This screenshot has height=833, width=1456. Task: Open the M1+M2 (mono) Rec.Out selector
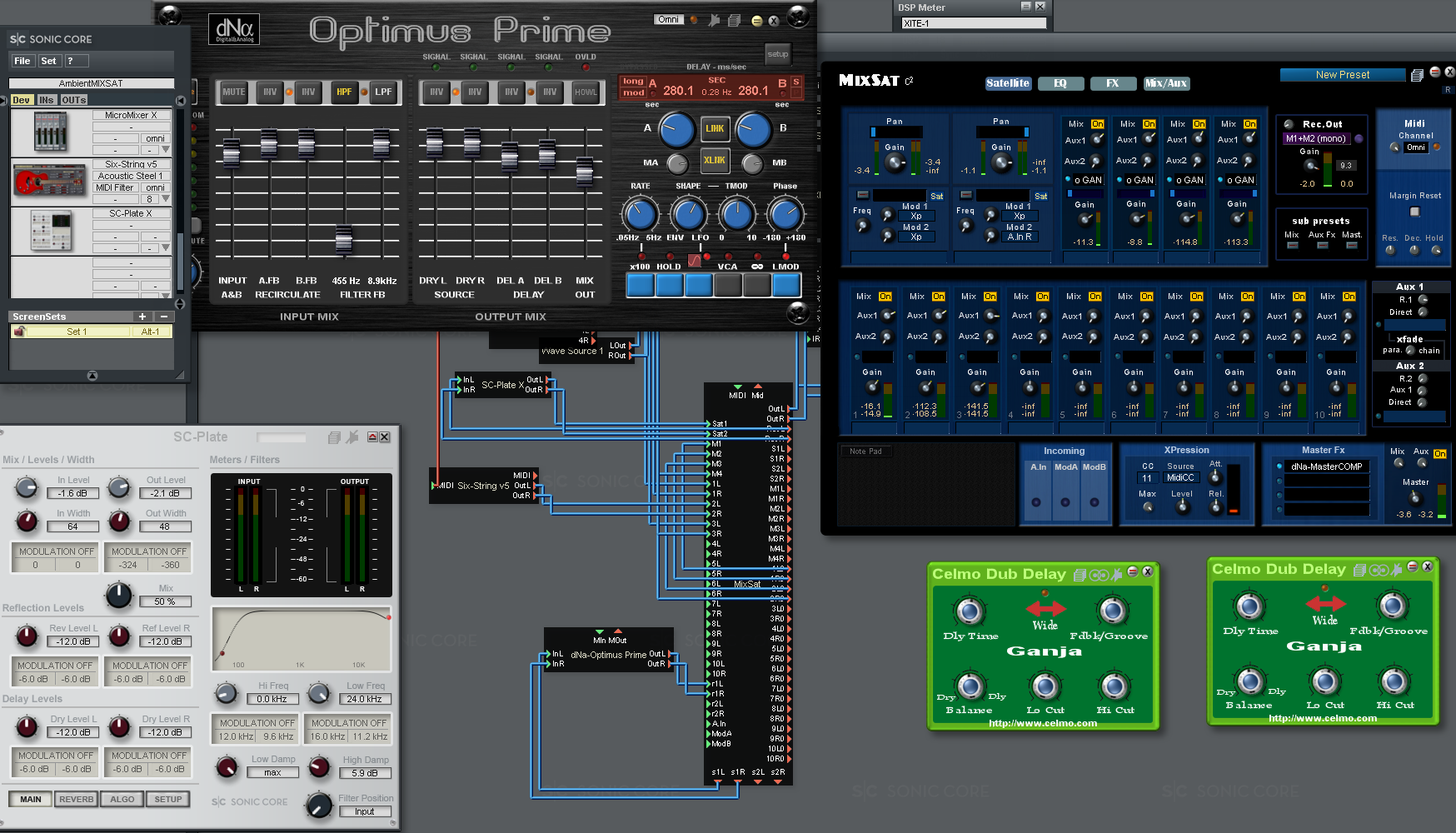coord(1316,138)
